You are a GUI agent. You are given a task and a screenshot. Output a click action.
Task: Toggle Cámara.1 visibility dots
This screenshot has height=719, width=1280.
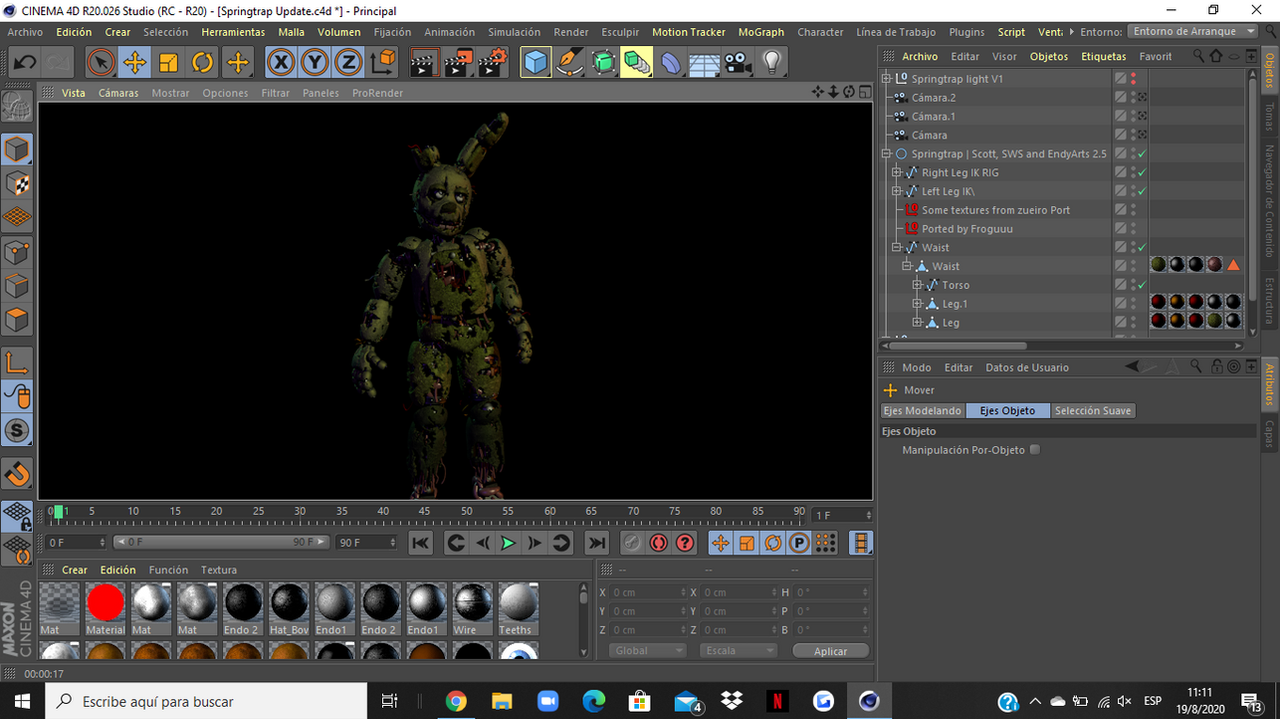(x=1133, y=116)
